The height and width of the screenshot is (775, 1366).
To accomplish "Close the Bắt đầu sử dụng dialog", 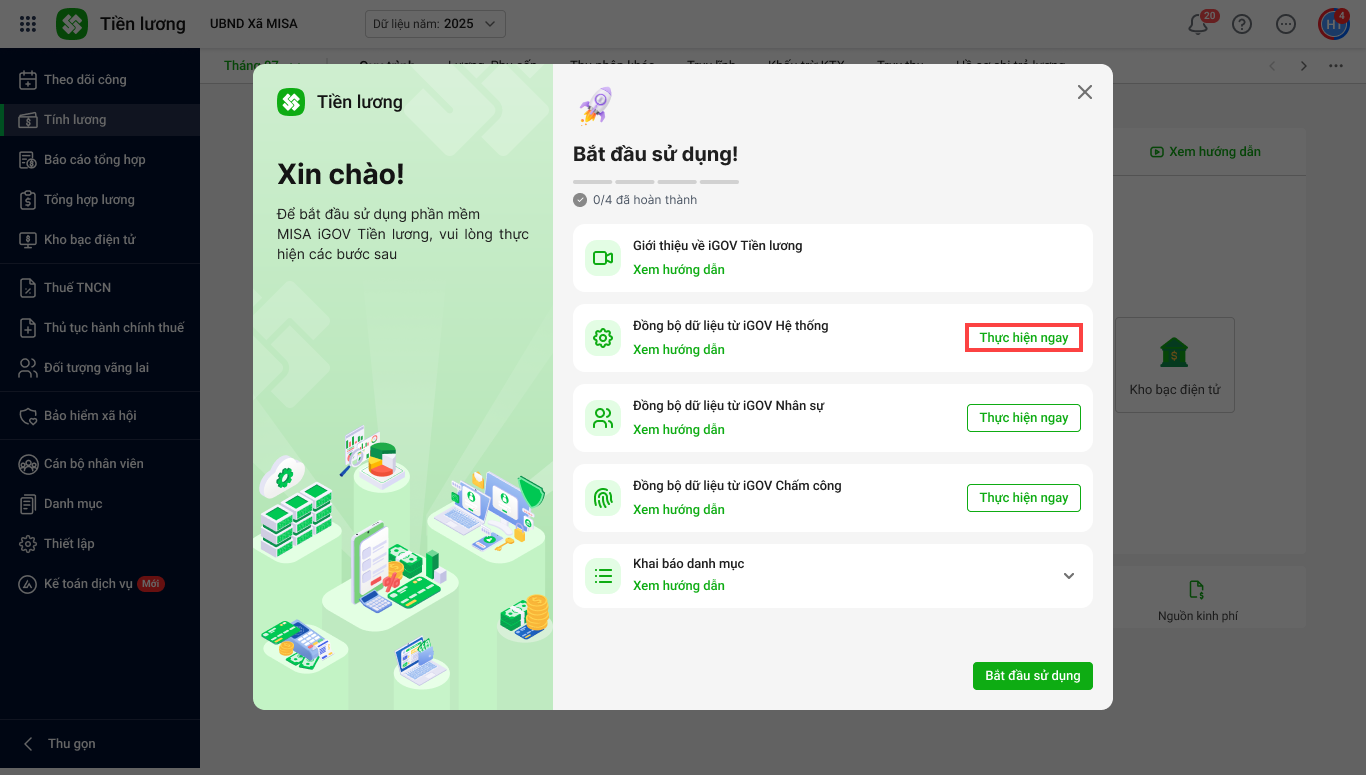I will pos(1084,92).
